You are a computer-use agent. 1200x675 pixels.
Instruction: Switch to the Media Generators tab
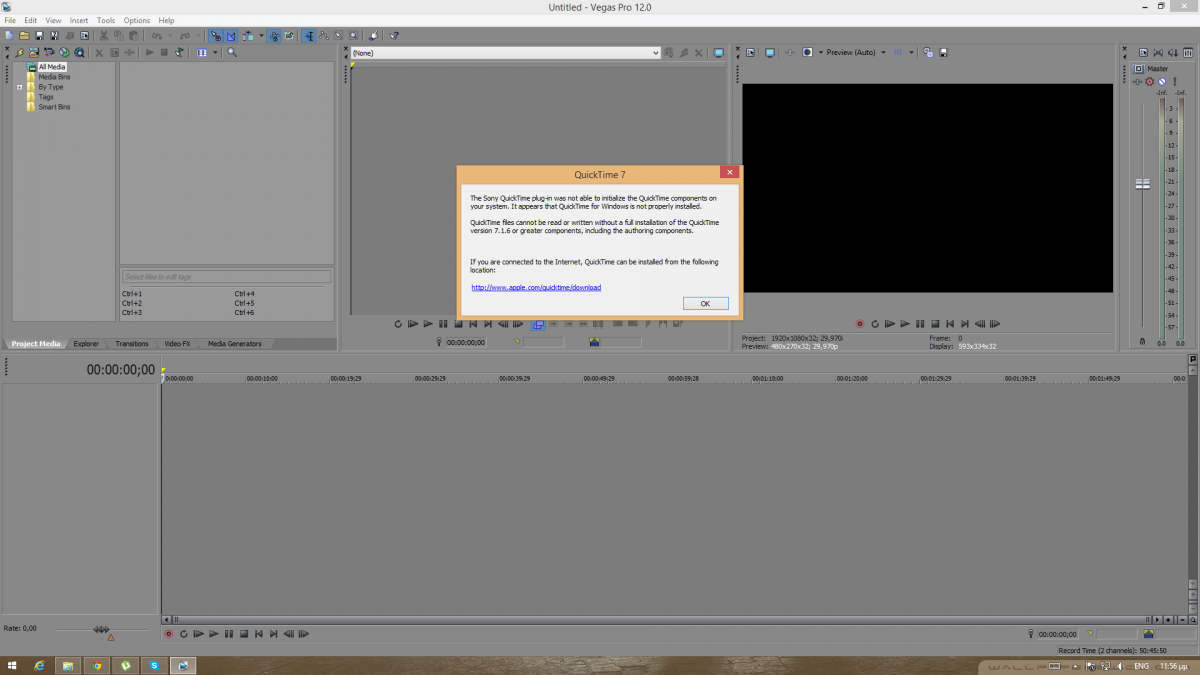click(234, 344)
